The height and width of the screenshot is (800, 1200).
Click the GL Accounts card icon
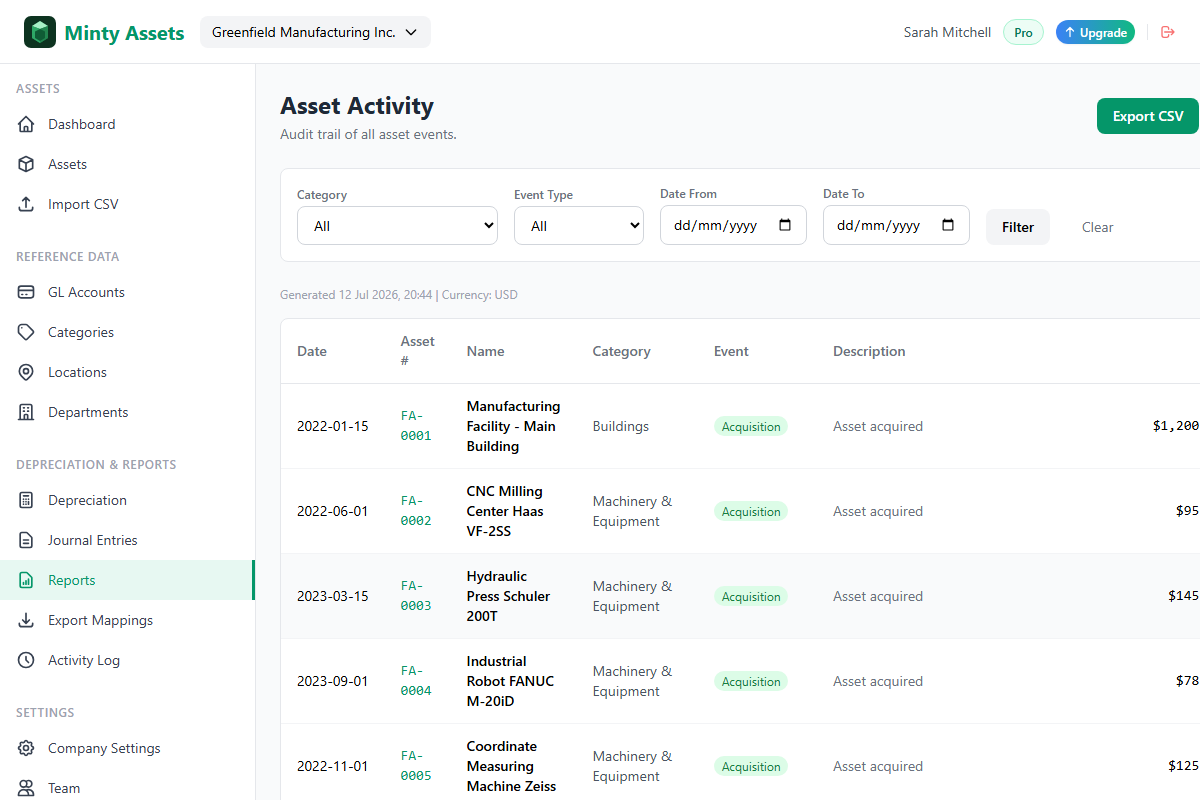pos(27,292)
